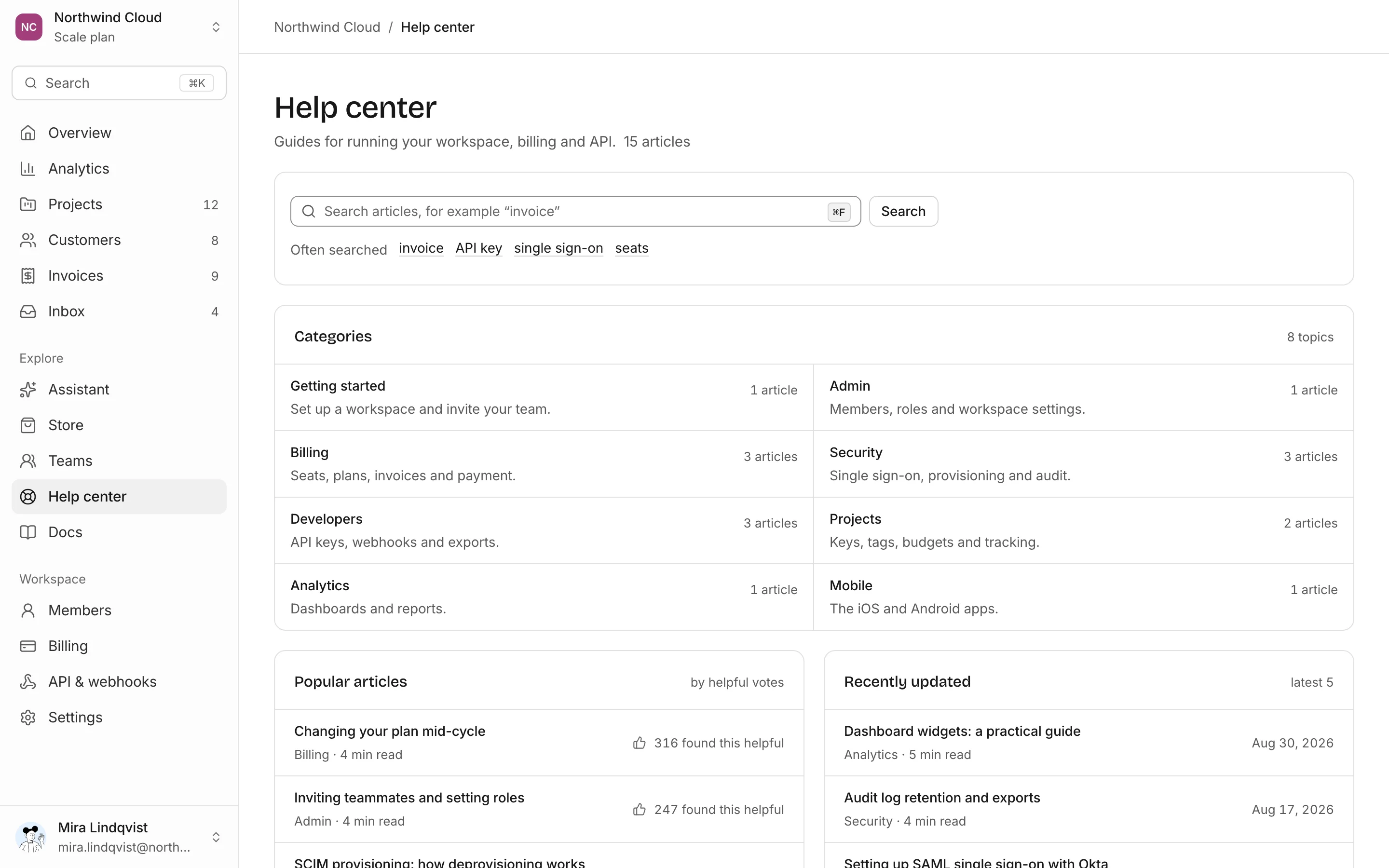Open the Billing category in Categories

[x=544, y=464]
